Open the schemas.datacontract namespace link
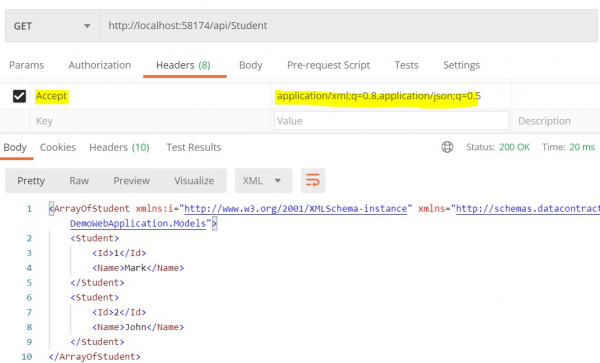The image size is (600, 363). (x=528, y=209)
